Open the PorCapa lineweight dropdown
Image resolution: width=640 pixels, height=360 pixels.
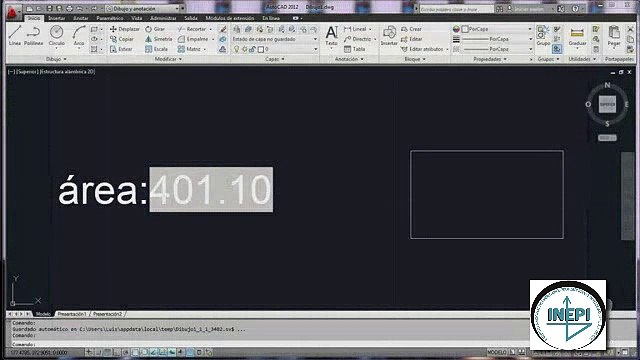click(x=497, y=39)
